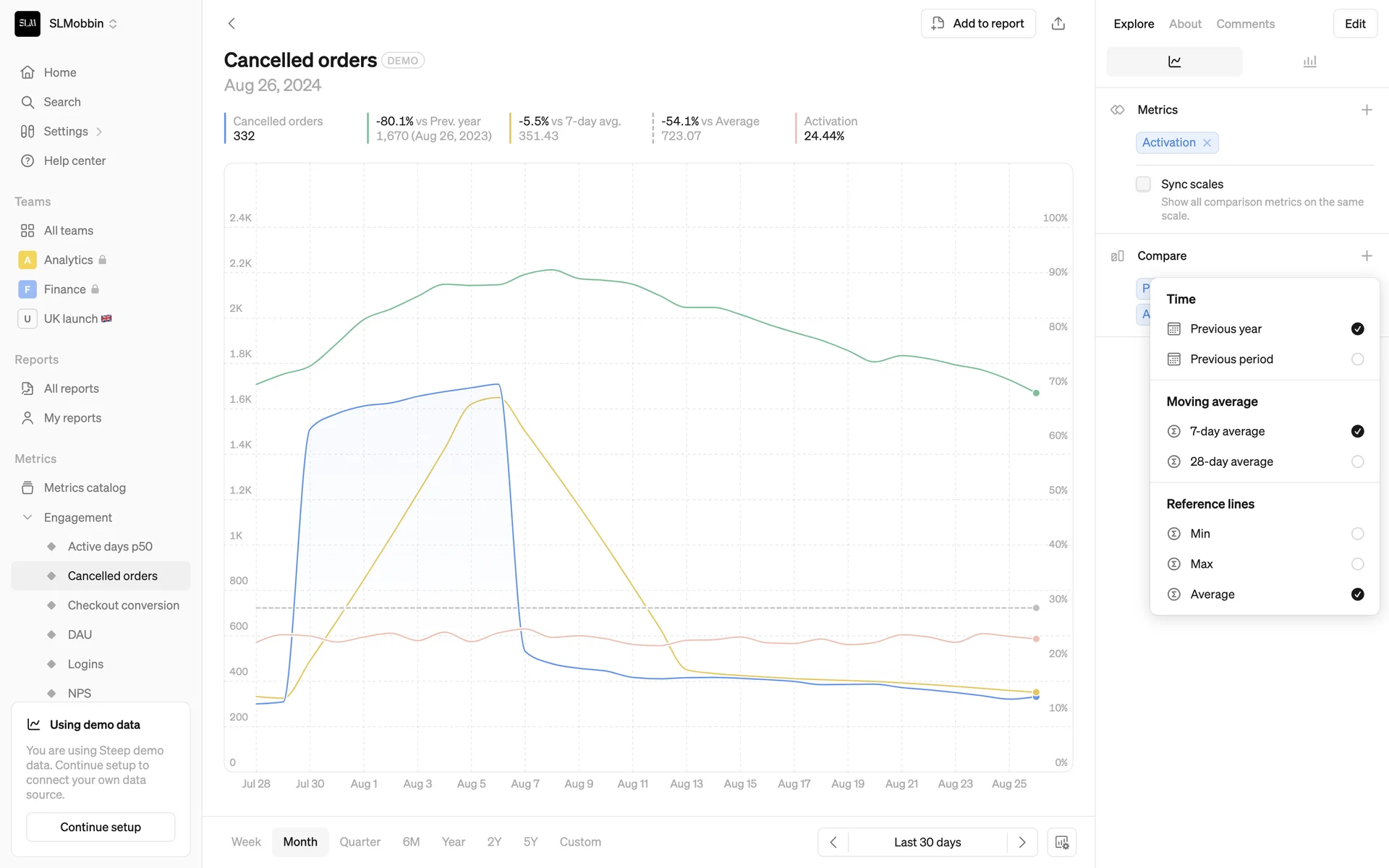Image resolution: width=1389 pixels, height=868 pixels.
Task: Click the Add to report button
Action: (978, 24)
